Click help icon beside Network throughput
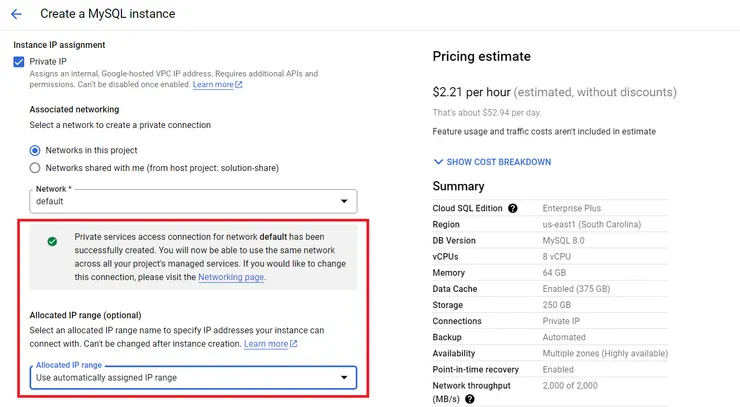The width and height of the screenshot is (740, 407). coord(470,399)
